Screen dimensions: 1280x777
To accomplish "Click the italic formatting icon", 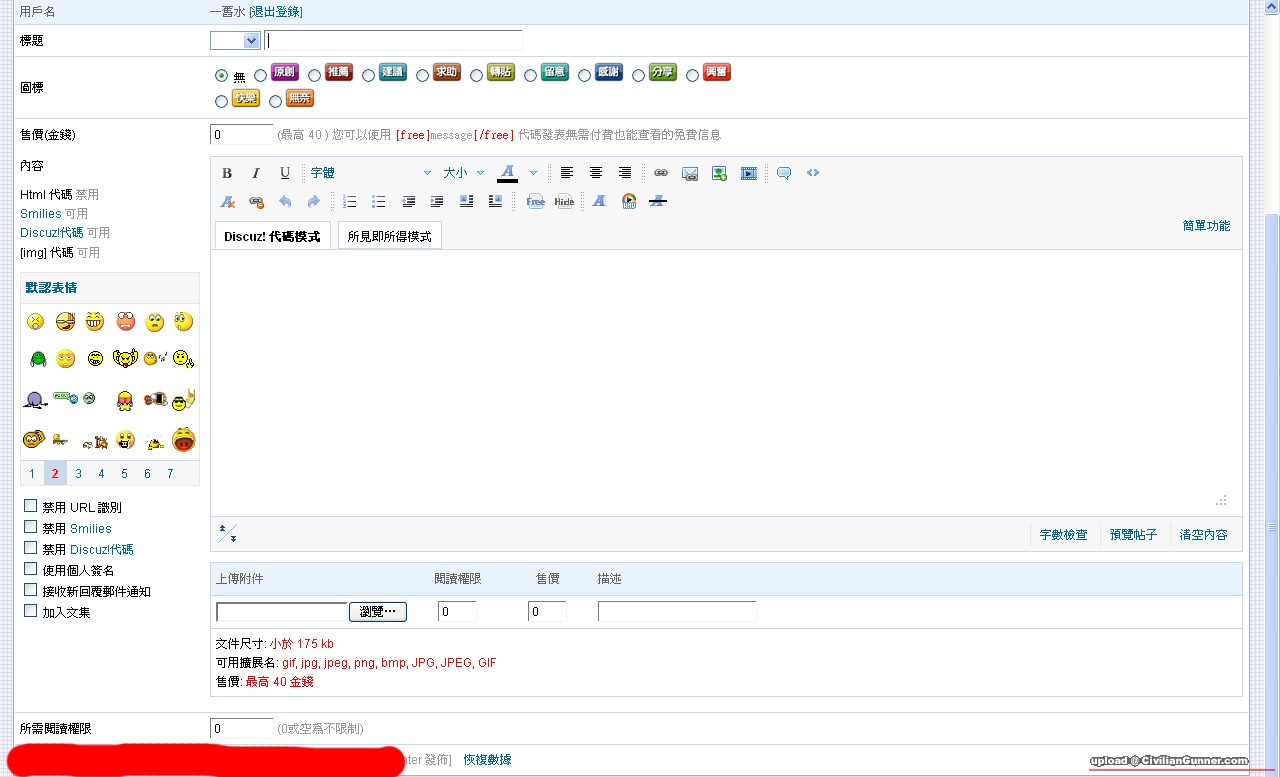I will click(x=256, y=173).
